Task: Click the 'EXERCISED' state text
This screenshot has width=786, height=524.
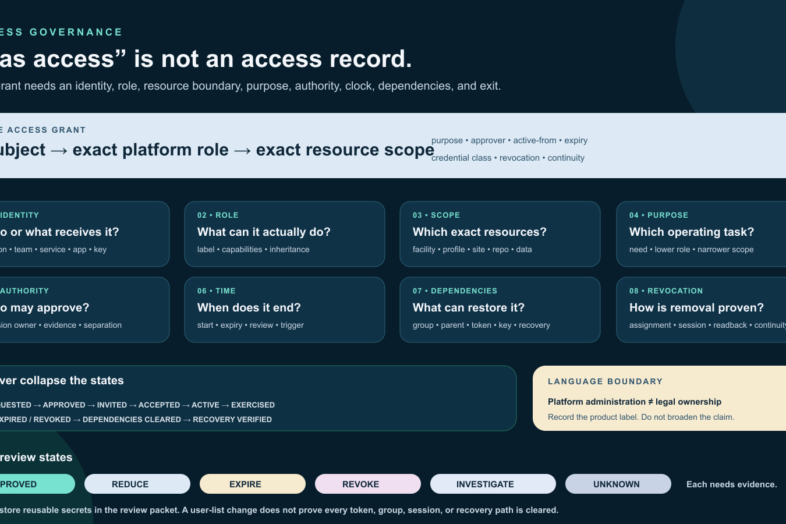Action: click(x=253, y=405)
